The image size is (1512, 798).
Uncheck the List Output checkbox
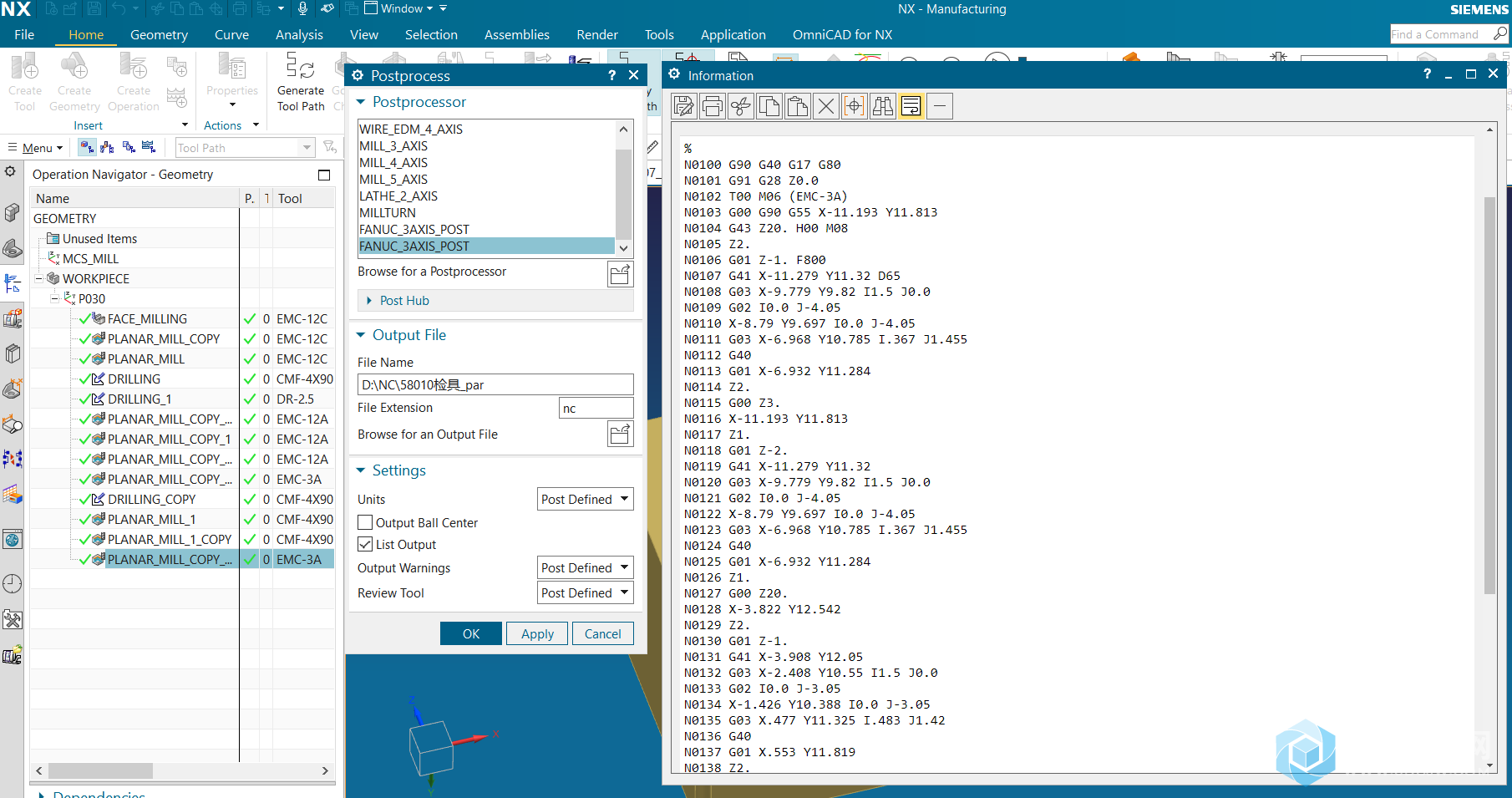coord(365,544)
